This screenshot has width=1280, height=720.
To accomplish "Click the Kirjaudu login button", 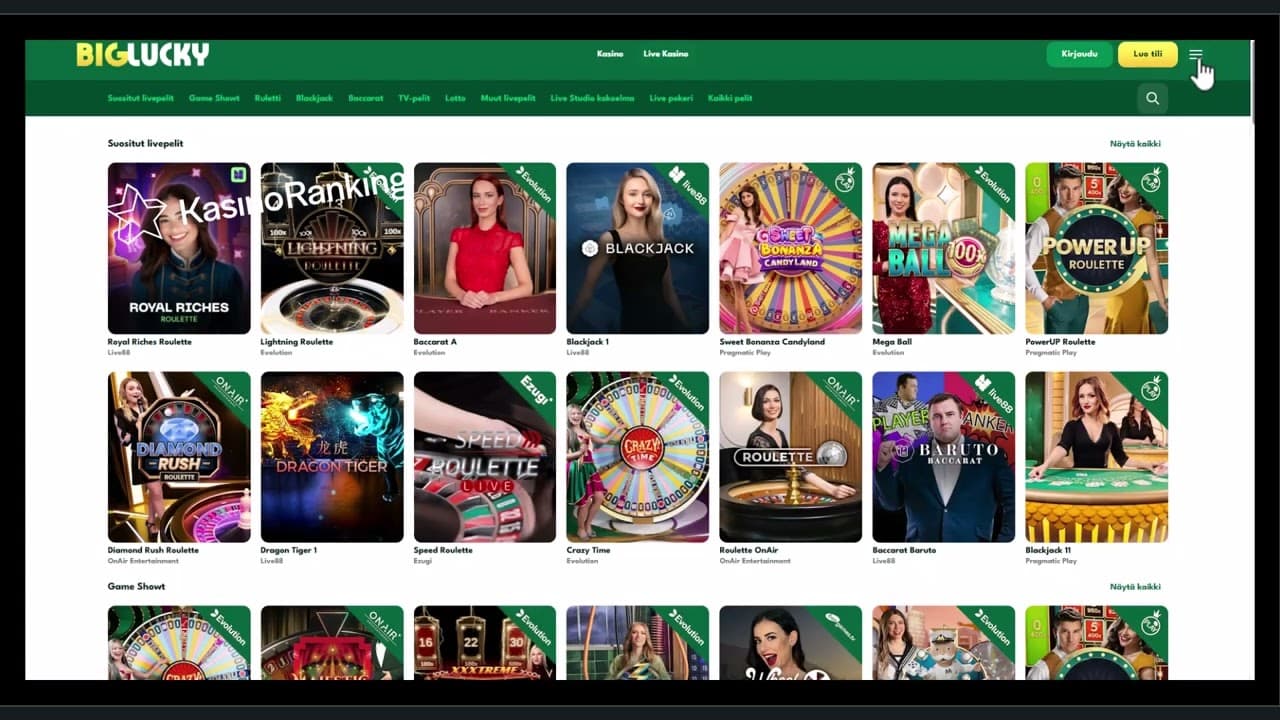I will coord(1079,54).
